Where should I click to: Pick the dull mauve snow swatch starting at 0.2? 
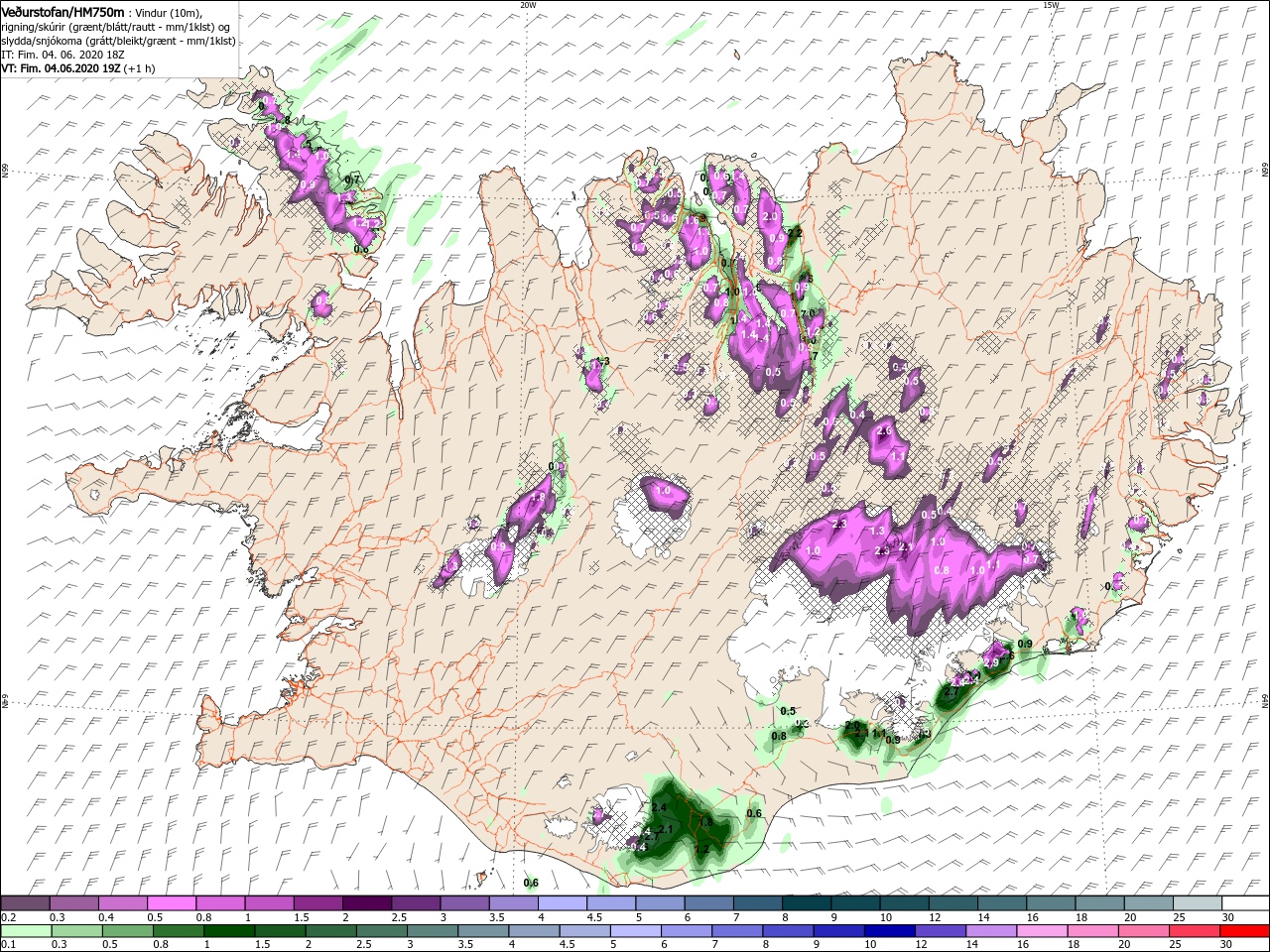pos(25,903)
